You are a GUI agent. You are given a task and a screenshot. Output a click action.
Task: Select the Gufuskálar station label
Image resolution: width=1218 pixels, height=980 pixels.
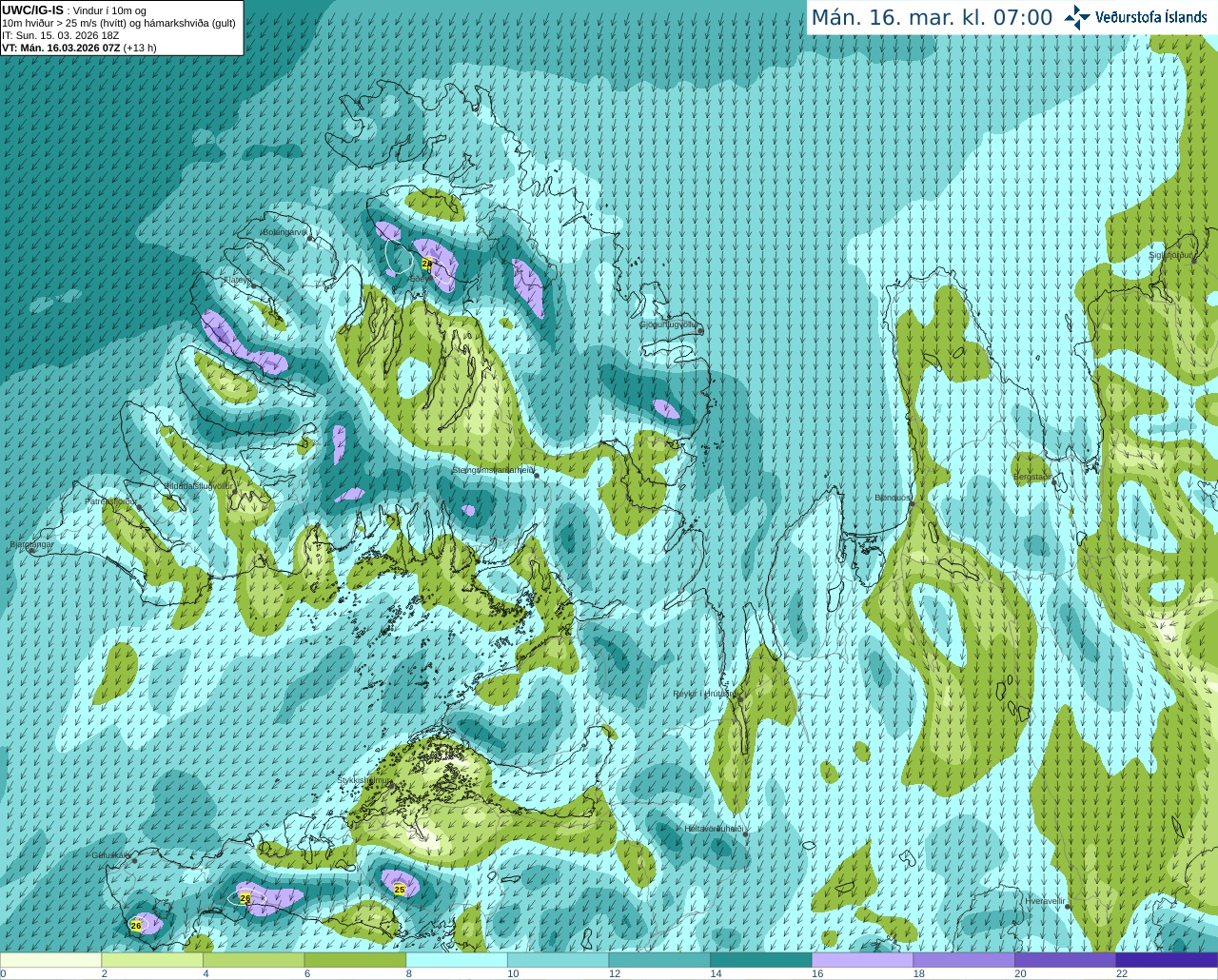tap(110, 855)
